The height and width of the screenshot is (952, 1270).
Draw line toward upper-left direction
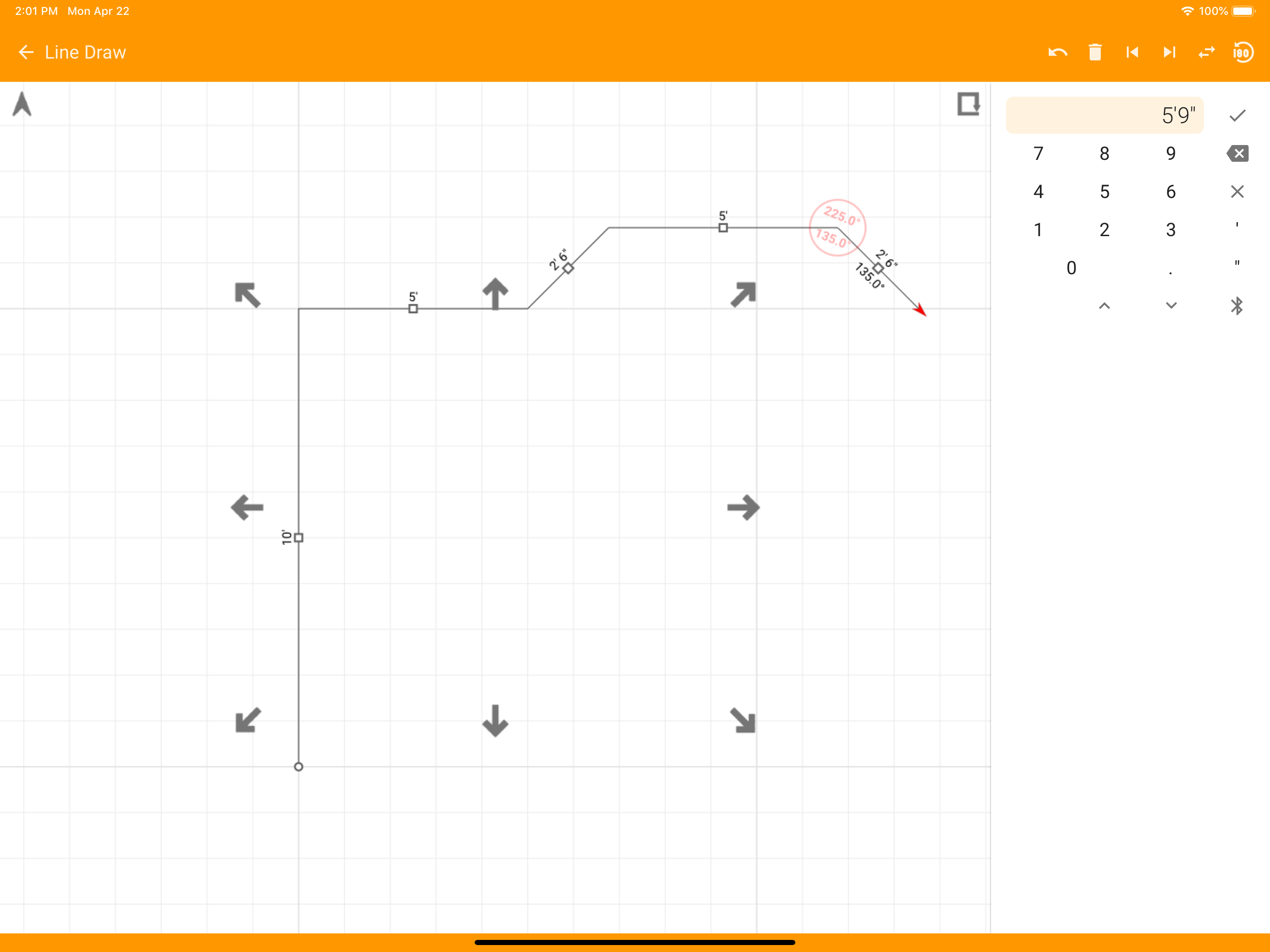point(247,295)
